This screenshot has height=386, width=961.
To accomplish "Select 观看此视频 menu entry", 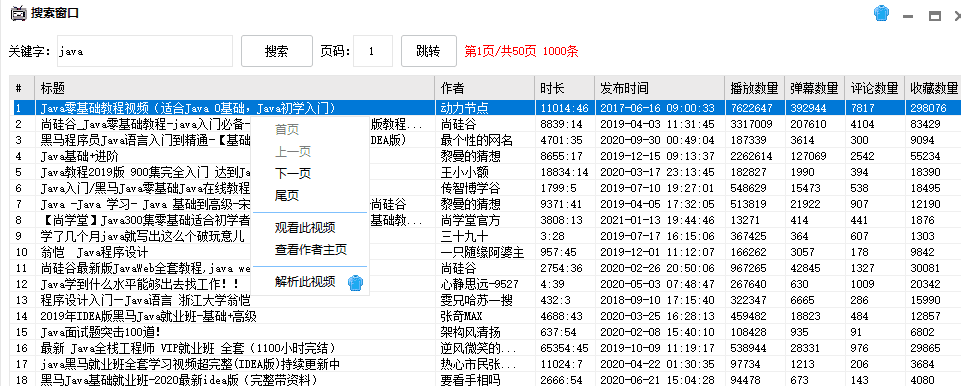I will click(x=305, y=229).
